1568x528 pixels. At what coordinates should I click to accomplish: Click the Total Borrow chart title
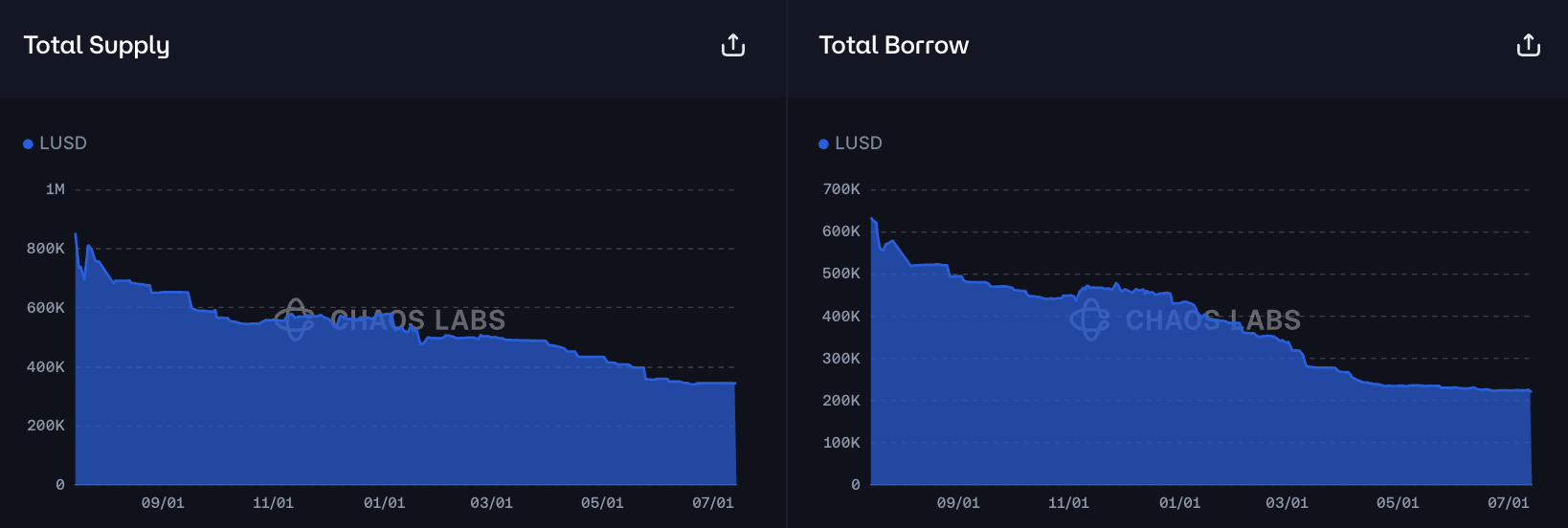click(x=894, y=45)
